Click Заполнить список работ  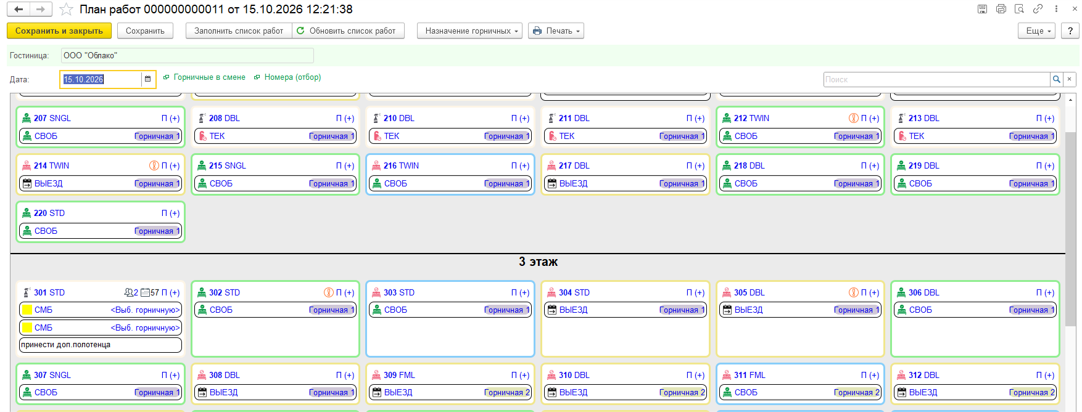tap(239, 31)
